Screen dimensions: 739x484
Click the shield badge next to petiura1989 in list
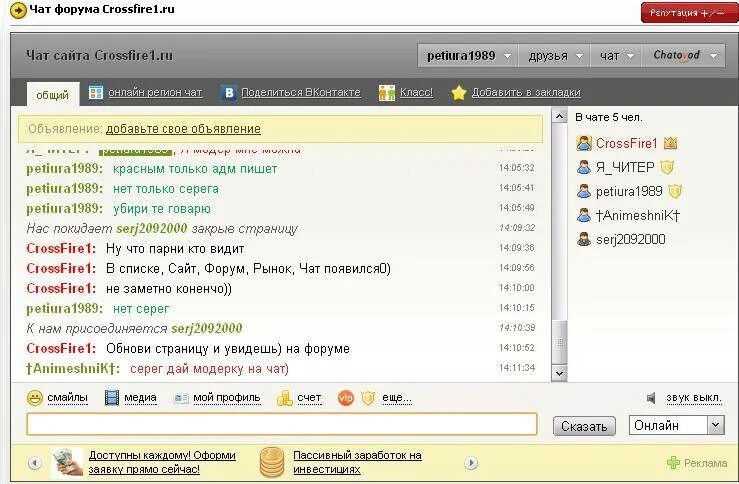click(x=675, y=191)
